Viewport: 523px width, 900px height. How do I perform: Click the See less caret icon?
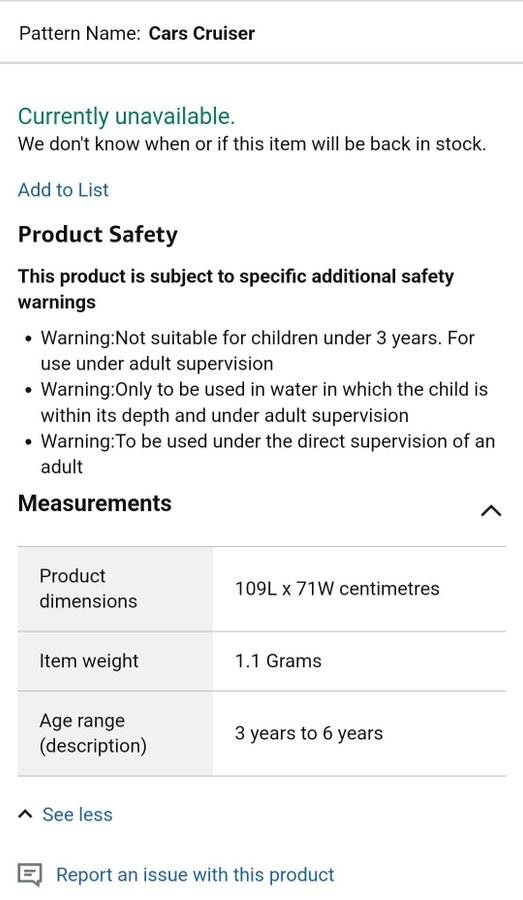25,814
